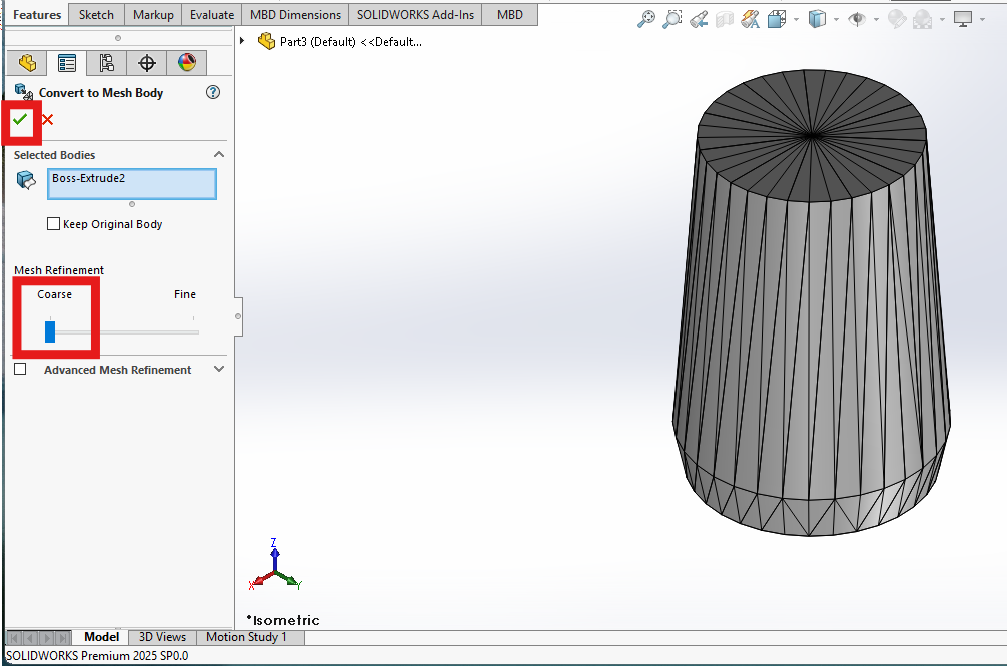The image size is (1007, 666).
Task: Click the previous-tab navigation arrow
Action: coord(31,638)
